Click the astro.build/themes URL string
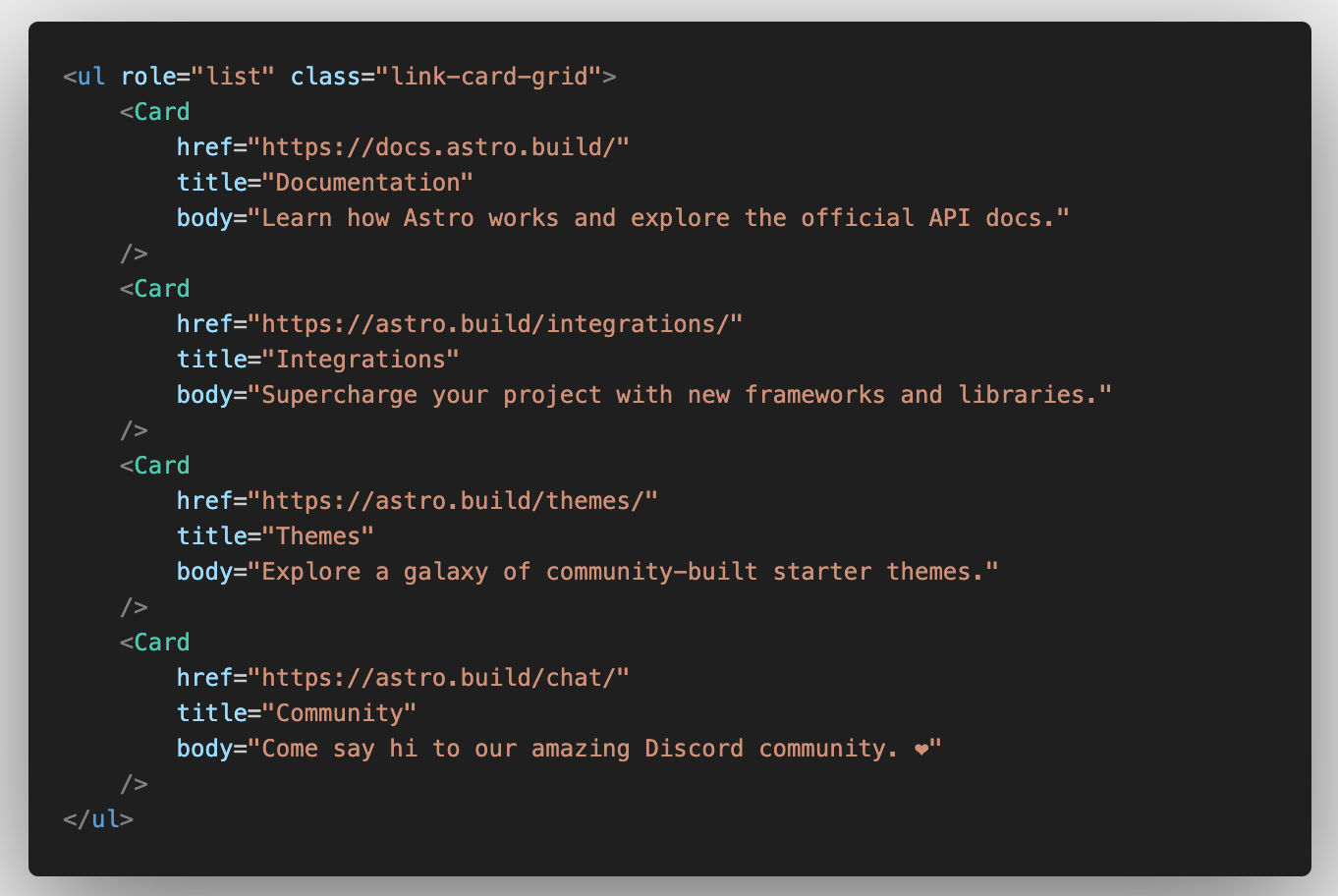Screen dimensions: 1338x896 pos(453,501)
